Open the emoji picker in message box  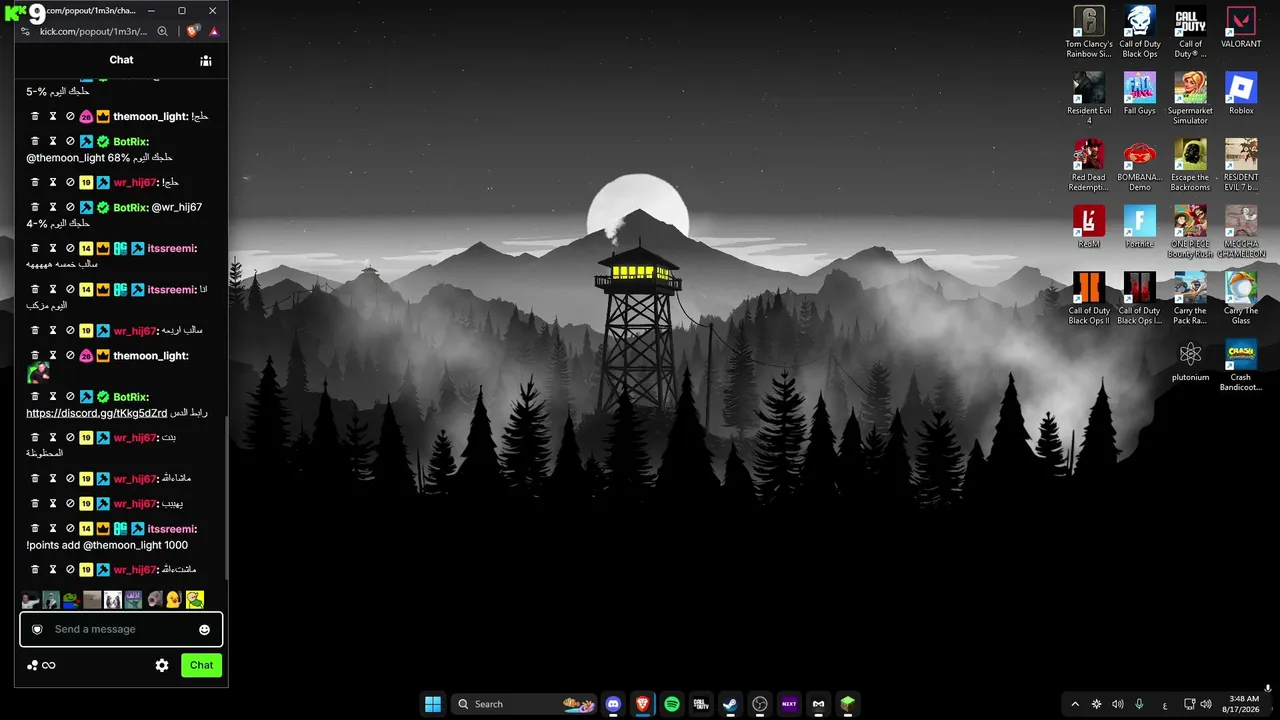point(205,630)
